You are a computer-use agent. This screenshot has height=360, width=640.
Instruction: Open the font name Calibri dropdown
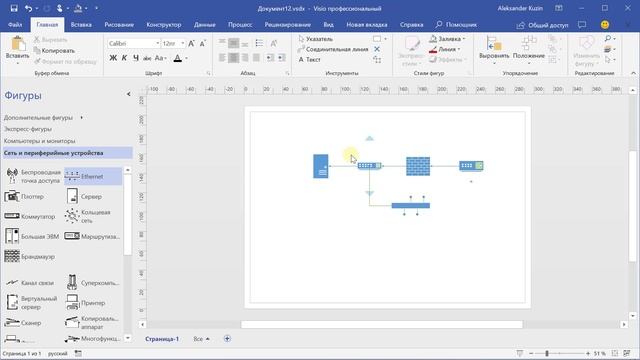tap(158, 43)
